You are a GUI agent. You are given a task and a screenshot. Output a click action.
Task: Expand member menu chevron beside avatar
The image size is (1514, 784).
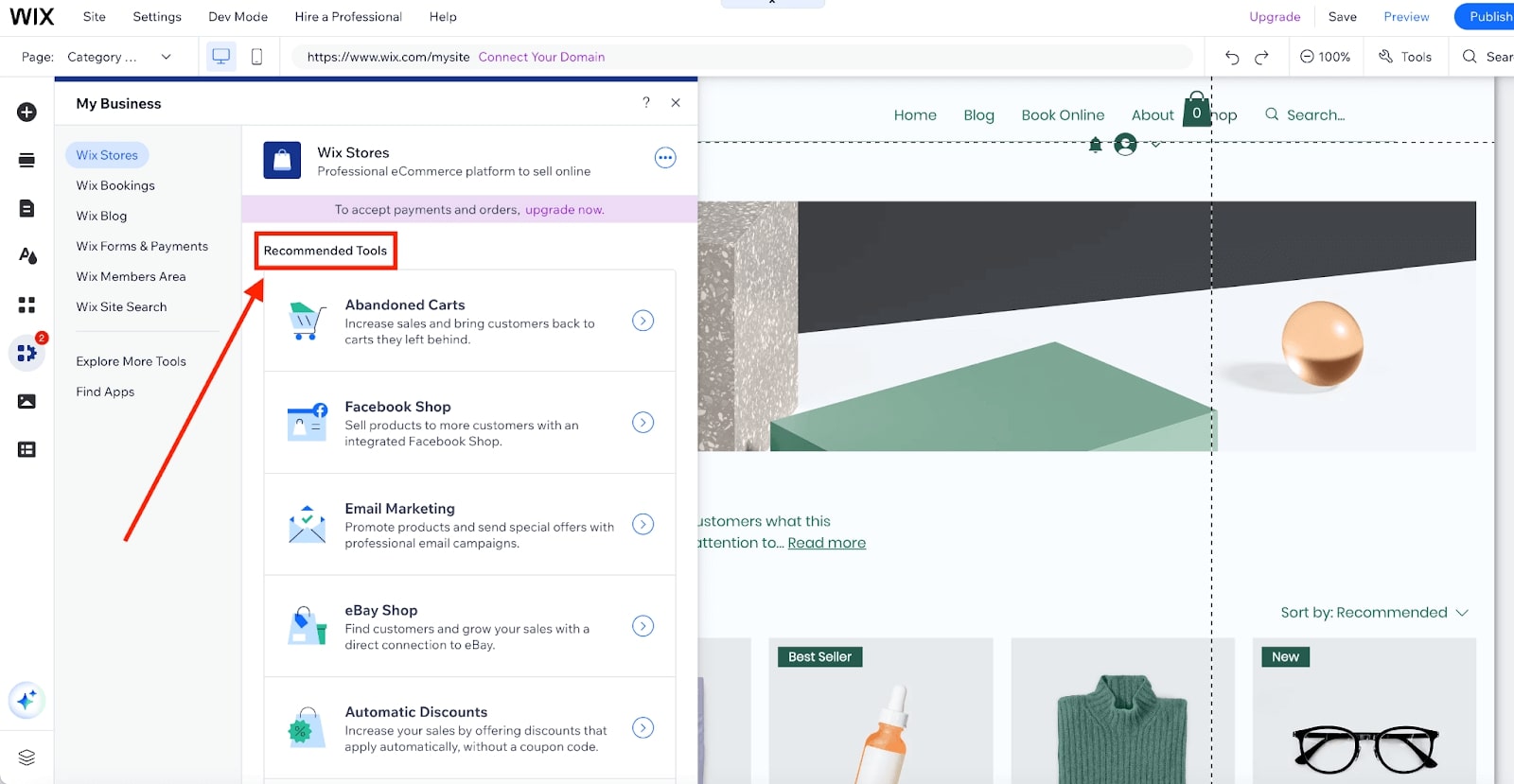click(1155, 145)
